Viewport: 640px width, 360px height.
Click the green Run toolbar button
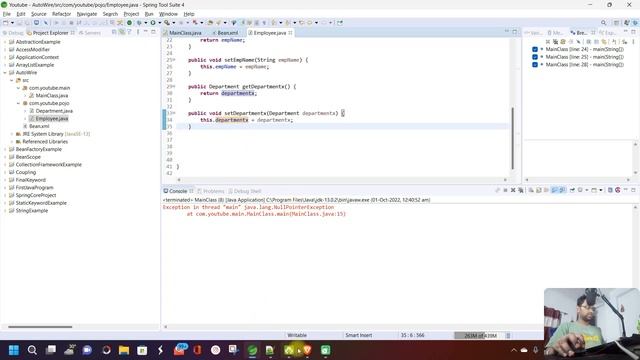click(x=153, y=23)
